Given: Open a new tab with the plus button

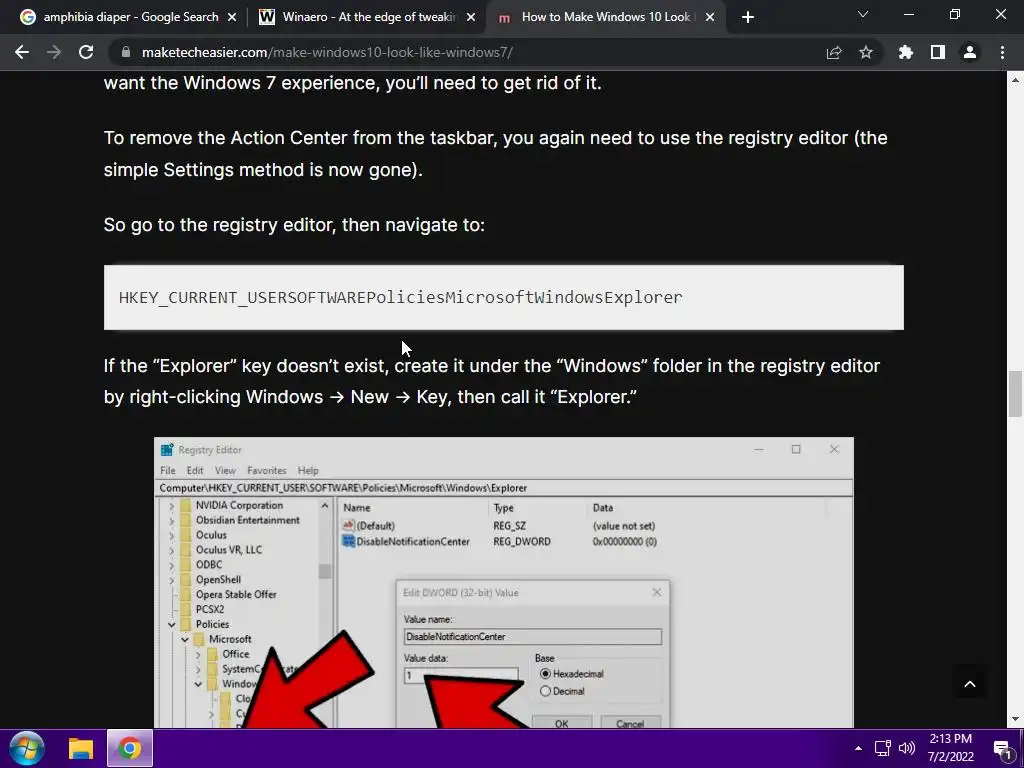Looking at the screenshot, I should click(748, 17).
